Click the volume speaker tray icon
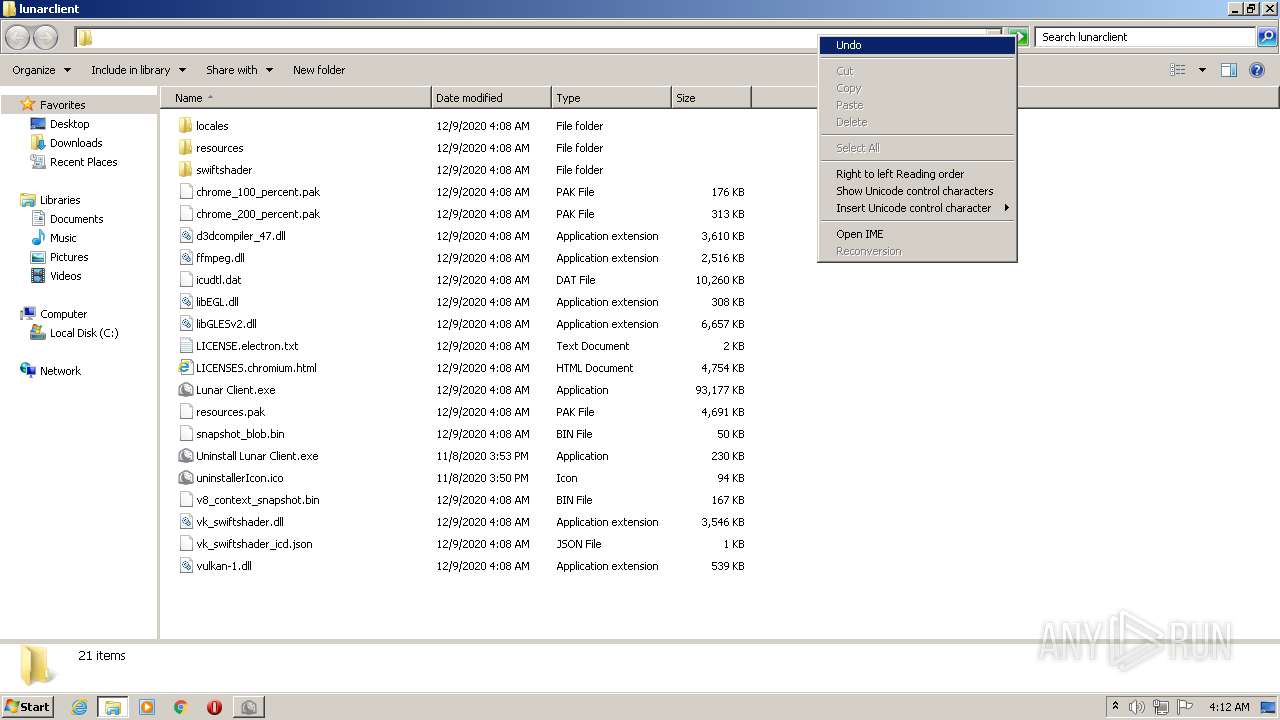This screenshot has width=1280, height=720. 1137,707
